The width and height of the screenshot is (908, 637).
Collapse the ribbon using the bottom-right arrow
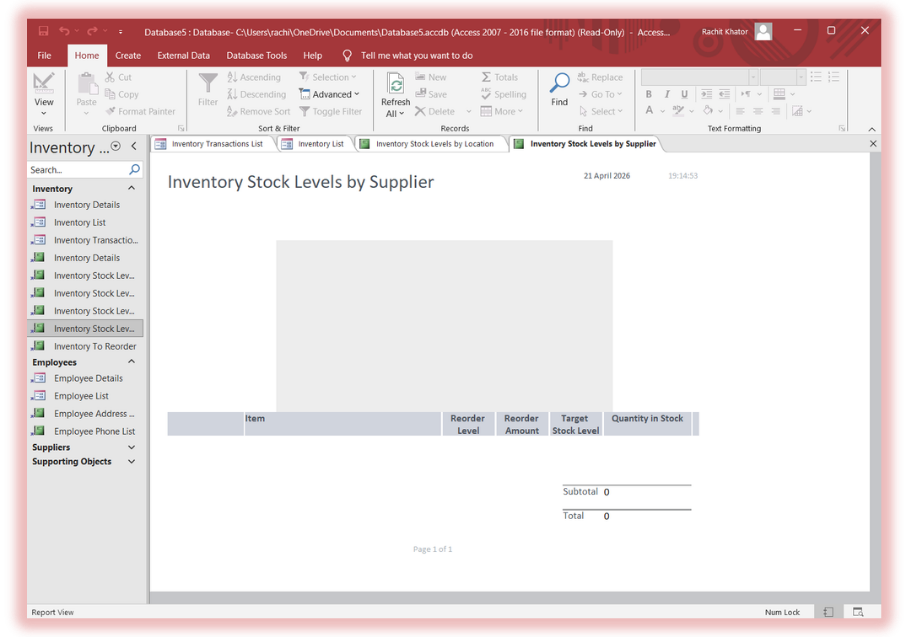[x=871, y=129]
